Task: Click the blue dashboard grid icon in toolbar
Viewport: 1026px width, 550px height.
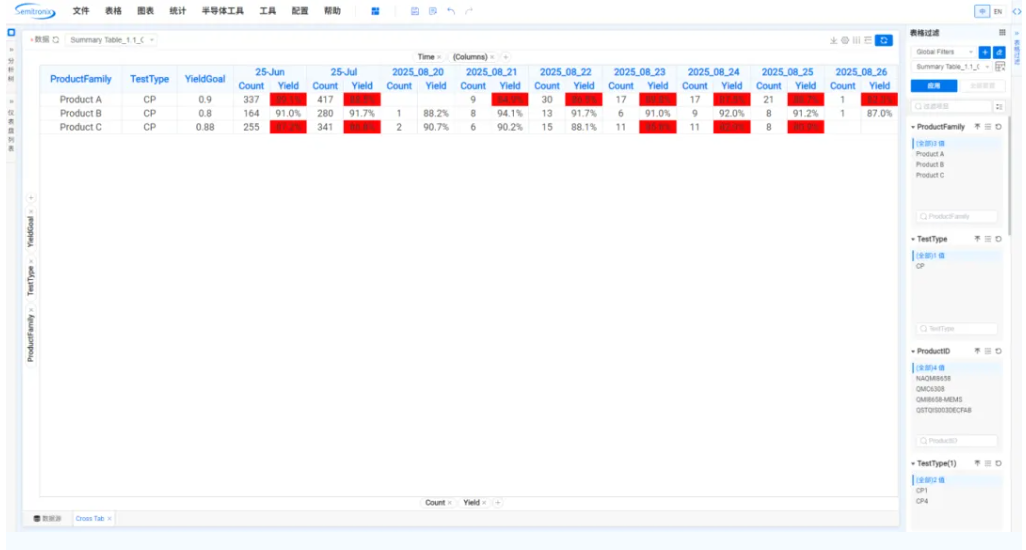Action: click(x=375, y=11)
